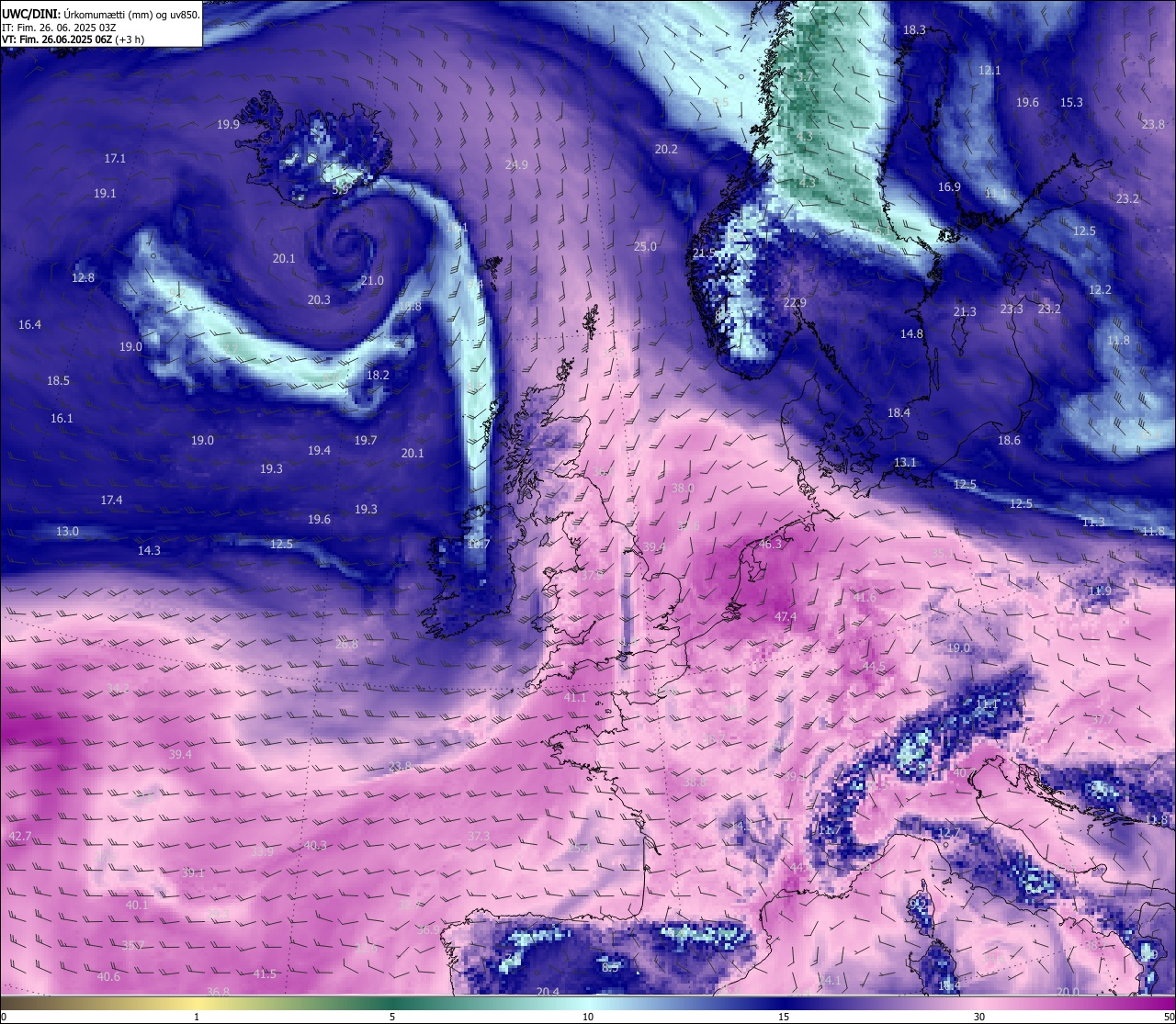
Task: Click the legend tick label 5
Action: click(392, 1017)
